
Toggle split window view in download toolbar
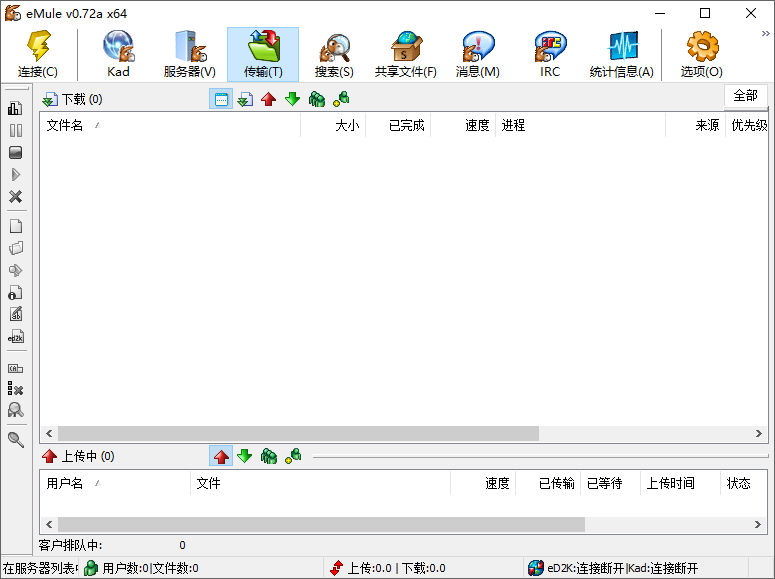click(x=221, y=99)
